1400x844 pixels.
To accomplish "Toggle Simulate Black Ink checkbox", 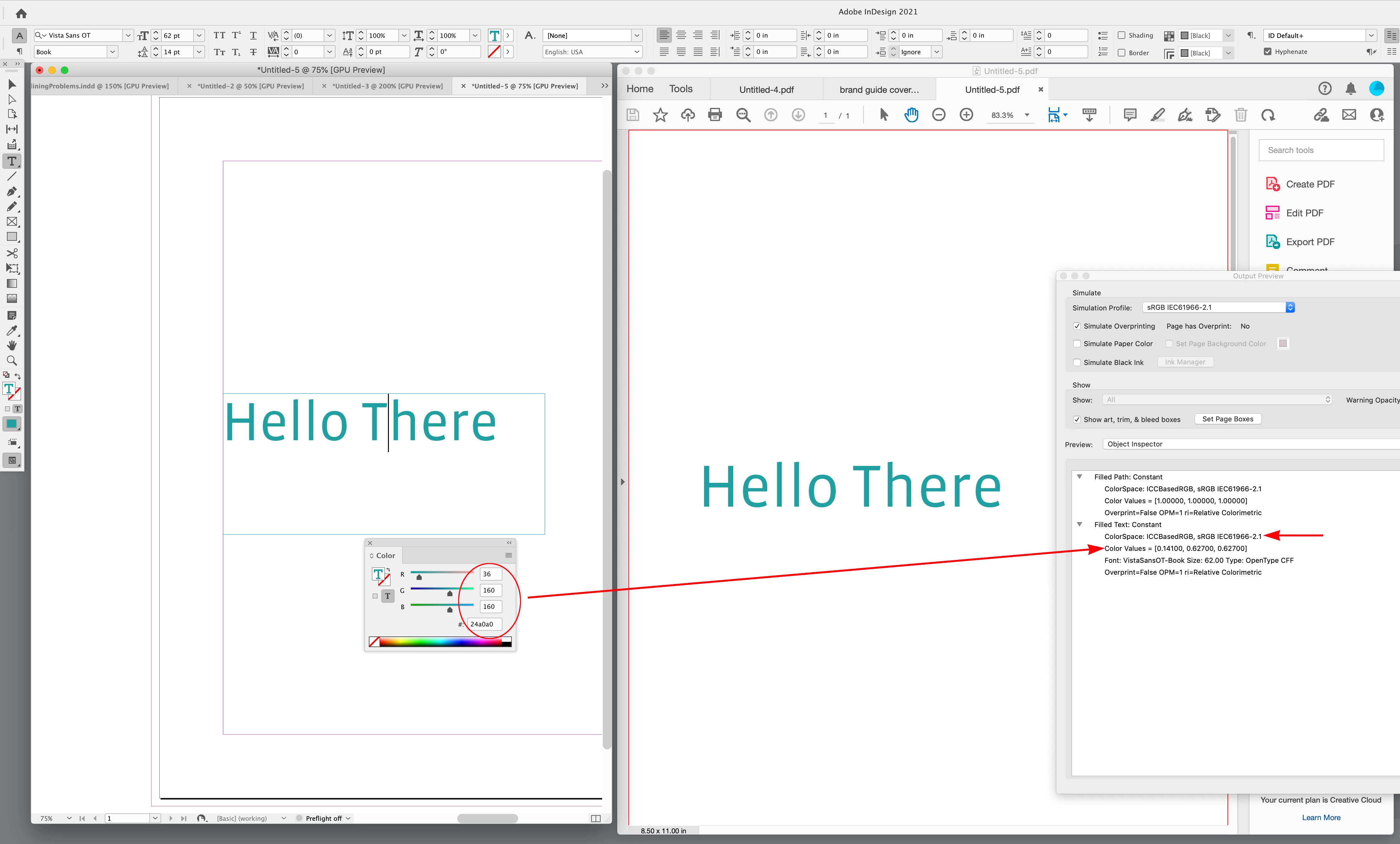I will click(1077, 362).
